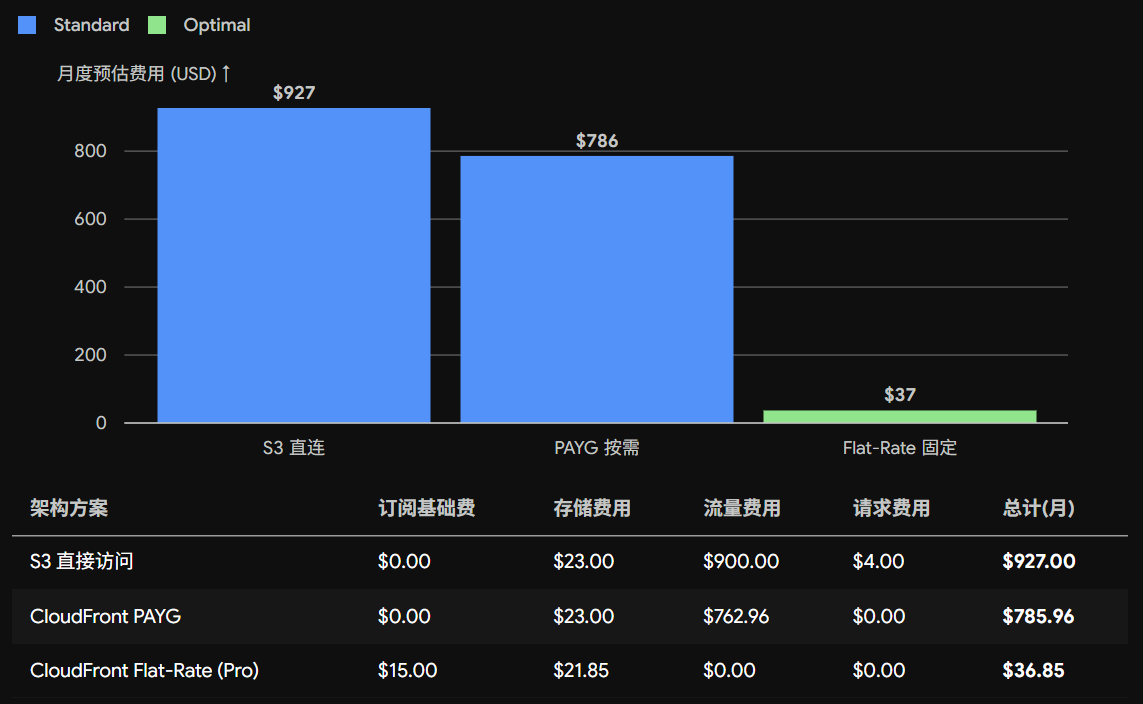Click the PAYG 按需 blue bar
The height and width of the screenshot is (704, 1143).
[597, 289]
